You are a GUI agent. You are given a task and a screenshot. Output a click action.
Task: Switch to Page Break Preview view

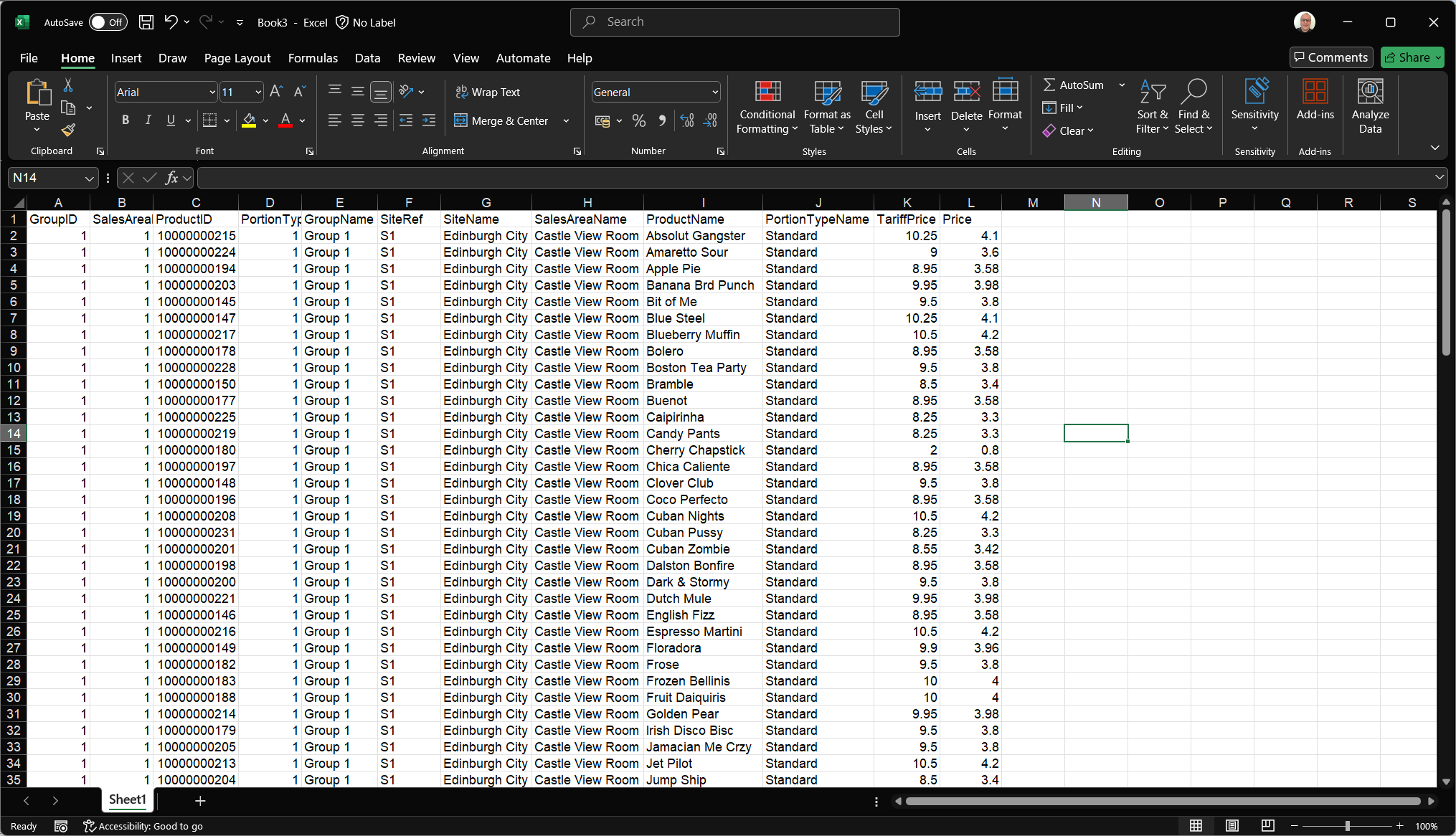1268,826
